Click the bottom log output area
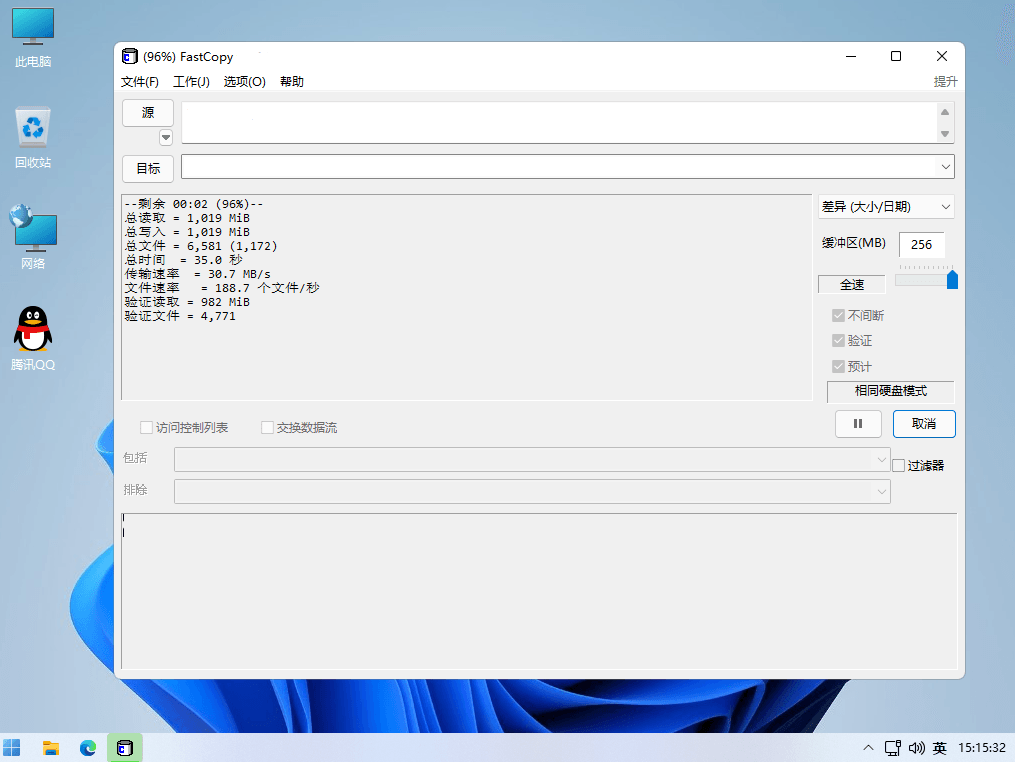 539,591
